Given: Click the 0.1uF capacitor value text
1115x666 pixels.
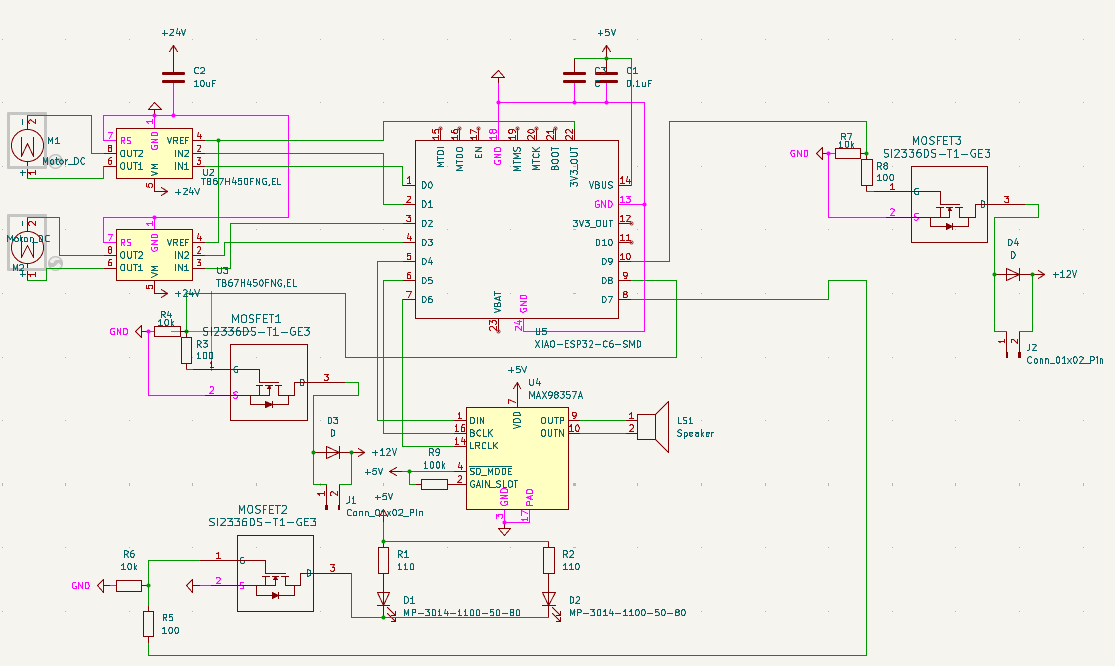Looking at the screenshot, I should click(639, 83).
